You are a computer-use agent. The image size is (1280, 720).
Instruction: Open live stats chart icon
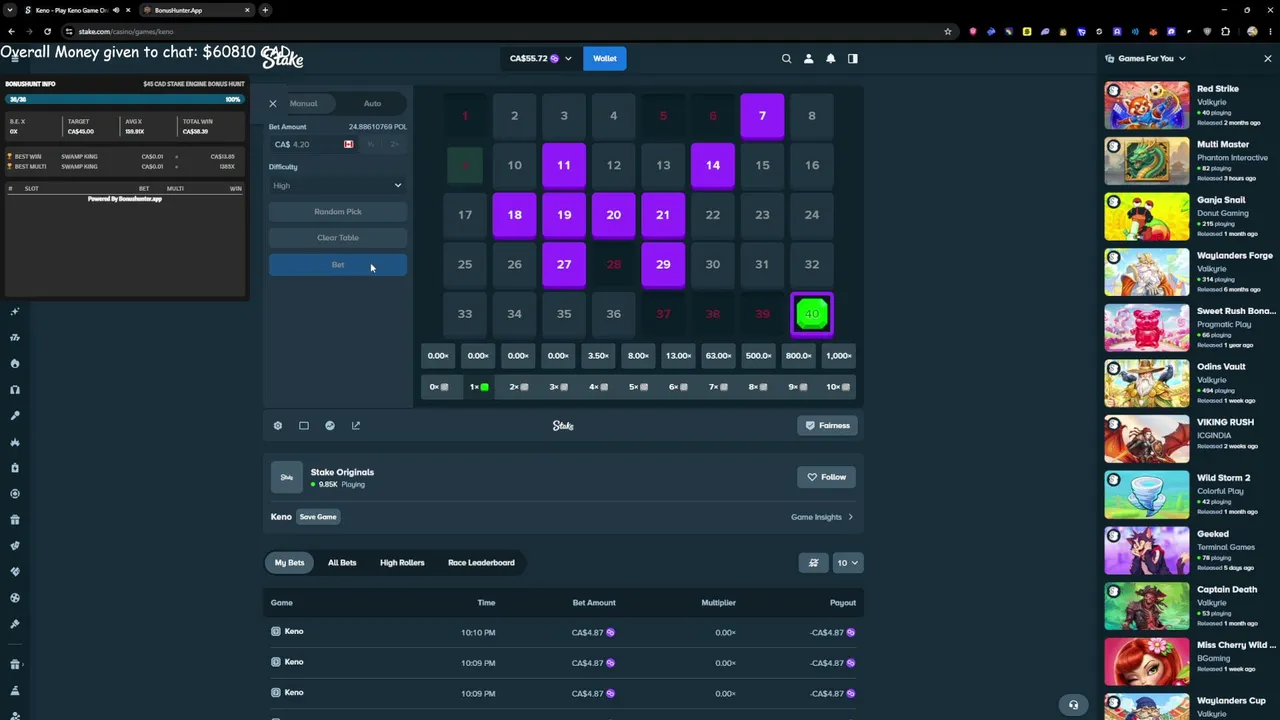330,425
